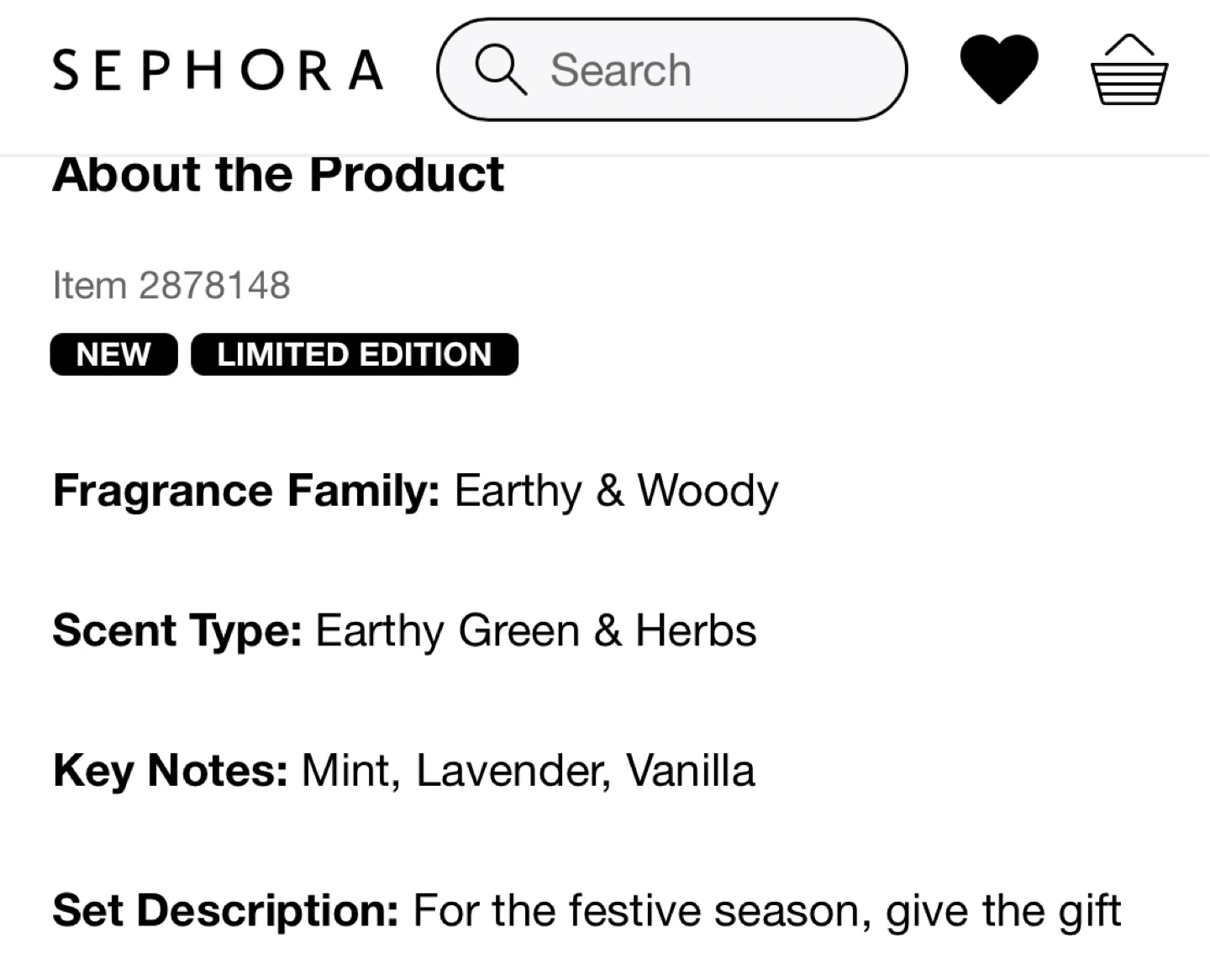Click the word Herbs in Scent Type
Viewport: 1210px width, 980px height.
(x=696, y=630)
